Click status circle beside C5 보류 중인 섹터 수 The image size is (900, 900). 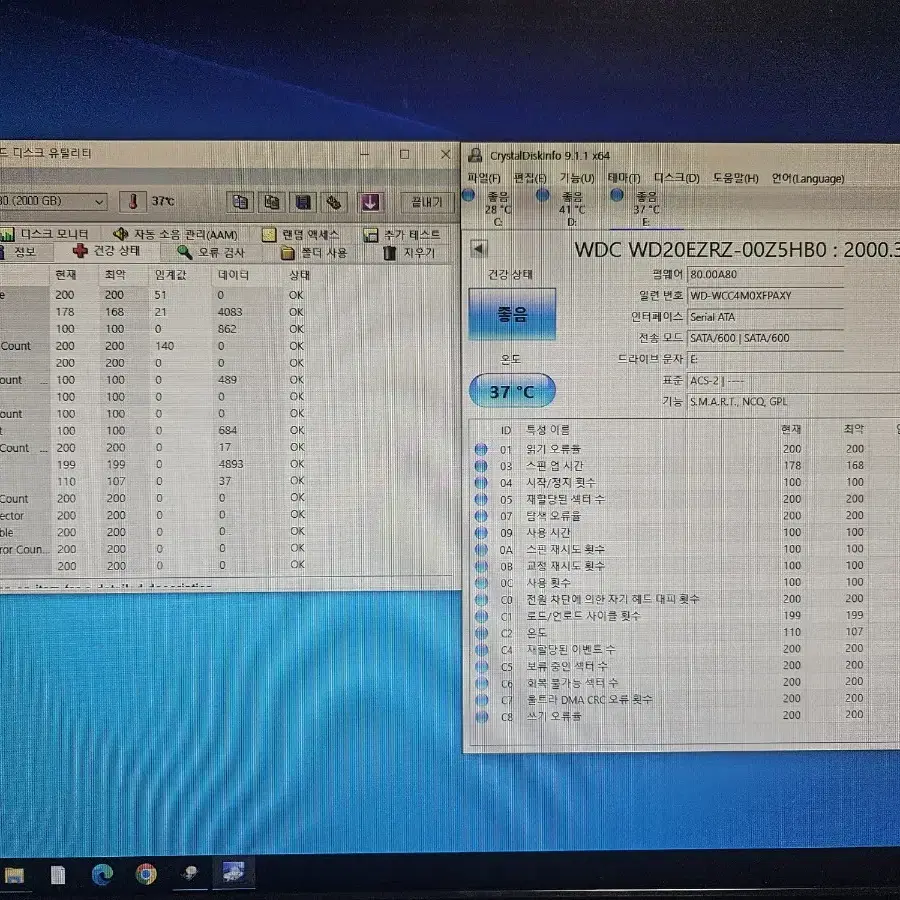[x=481, y=666]
